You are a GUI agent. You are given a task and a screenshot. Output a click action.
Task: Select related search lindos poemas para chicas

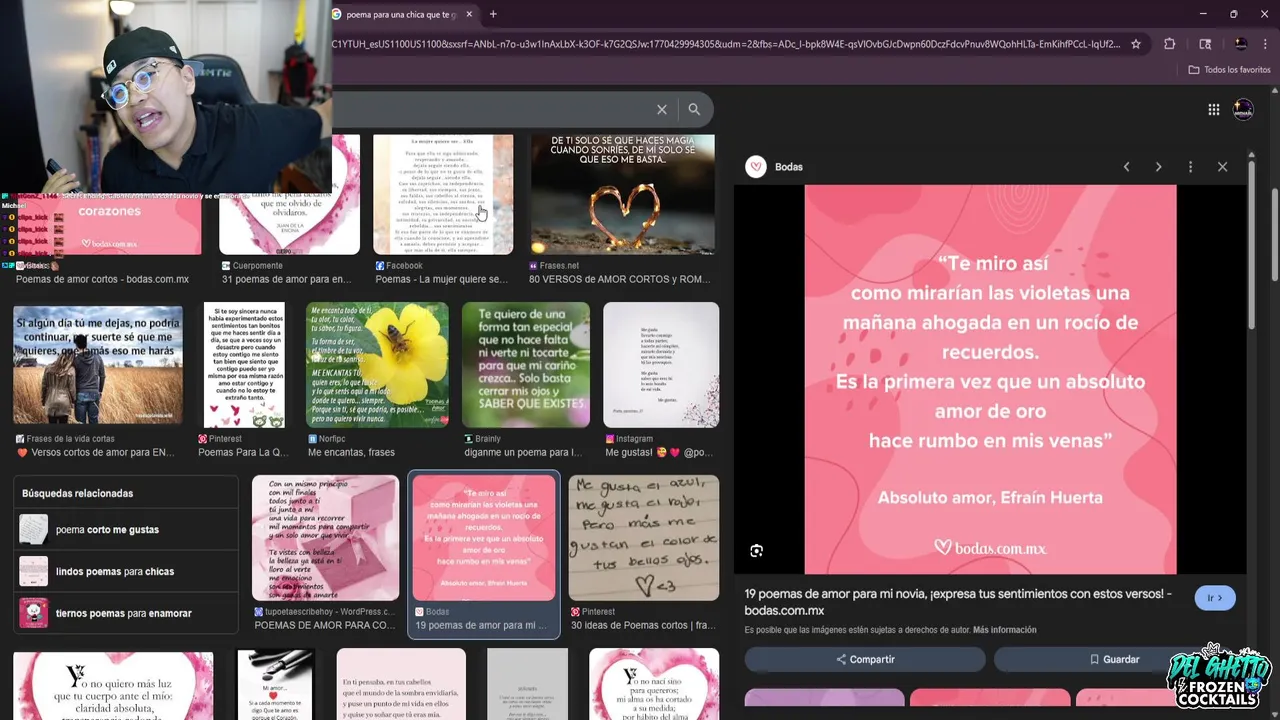point(126,572)
